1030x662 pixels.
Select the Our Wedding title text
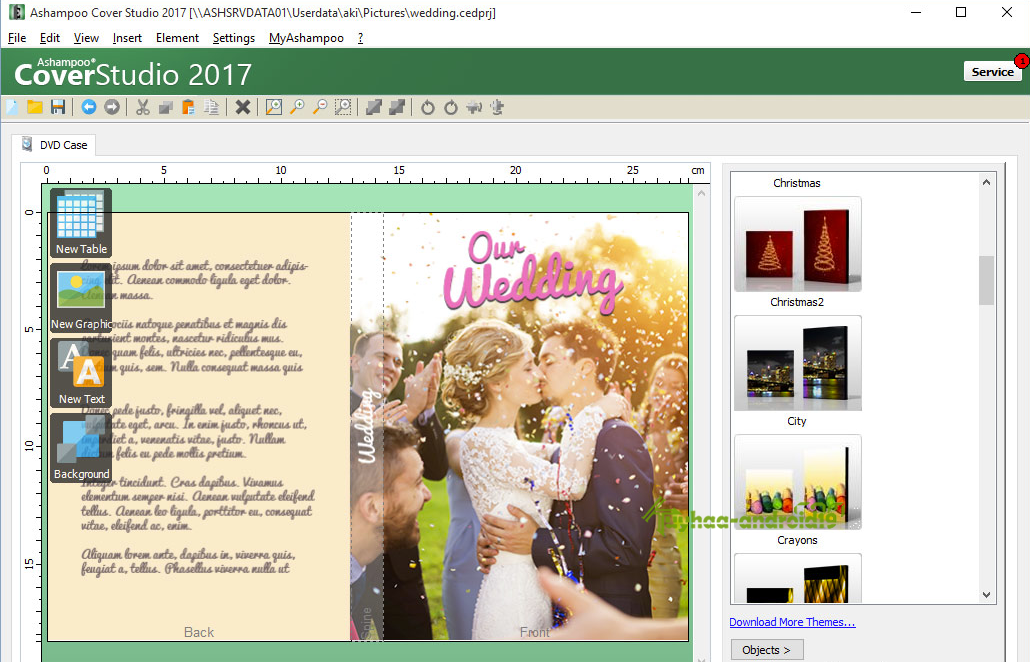click(x=531, y=272)
